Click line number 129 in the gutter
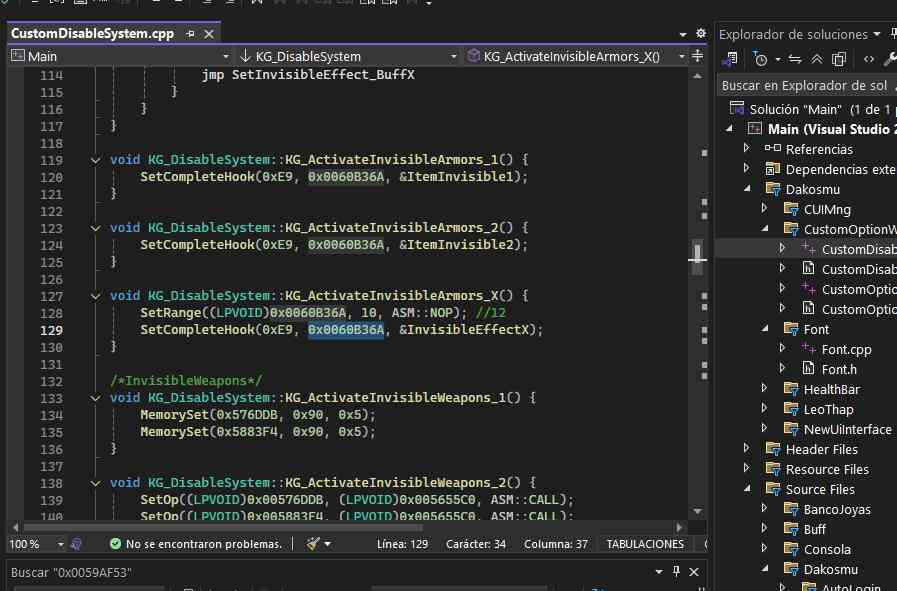 [51, 330]
